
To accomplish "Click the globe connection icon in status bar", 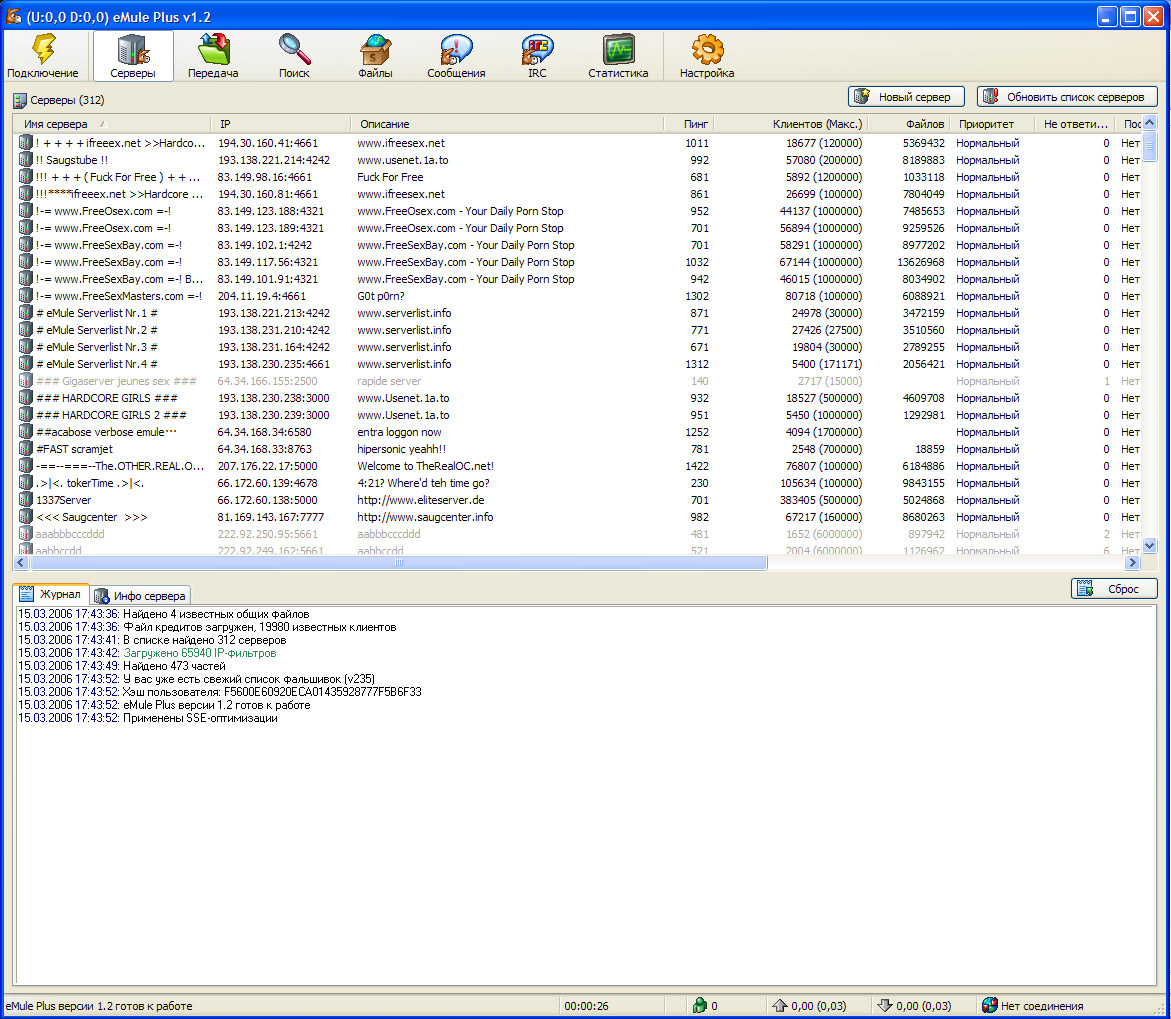I will pos(990,1006).
